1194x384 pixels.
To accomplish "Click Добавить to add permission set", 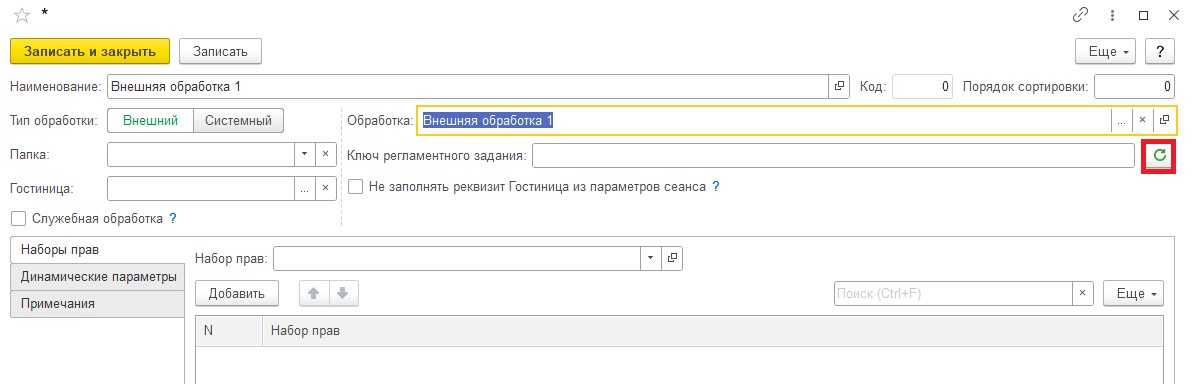I will click(237, 293).
